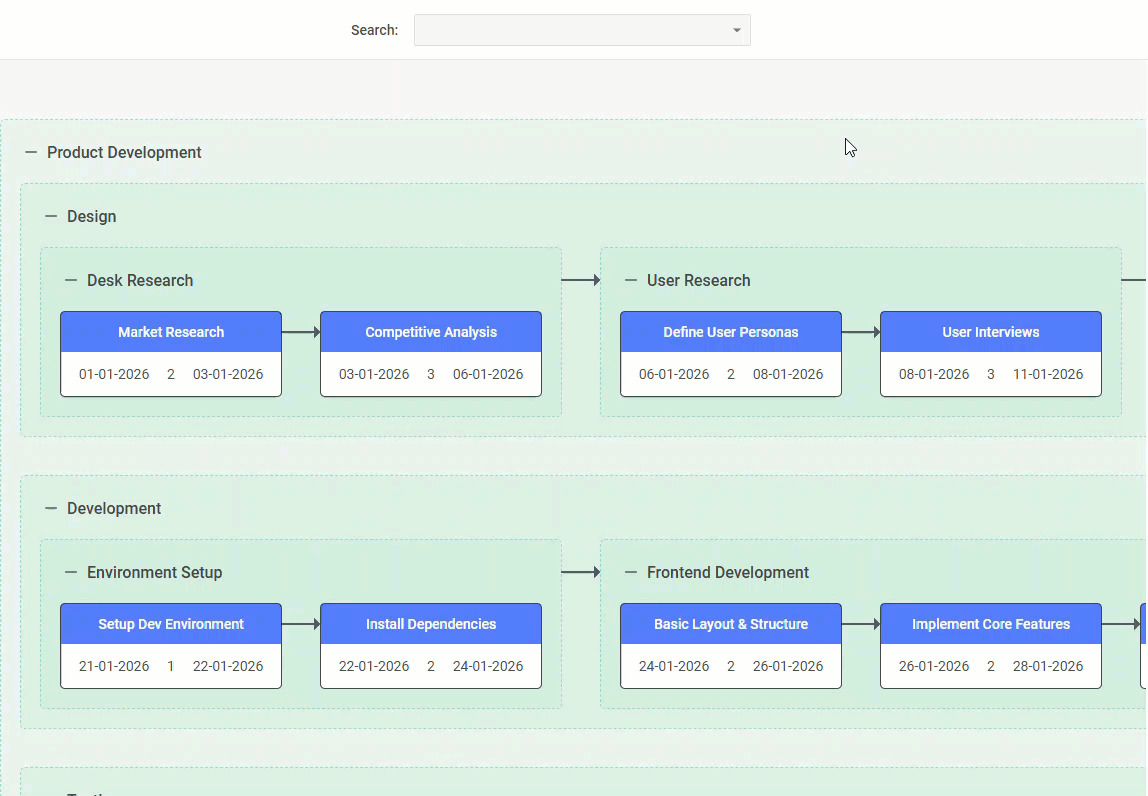Viewport: 1148px width, 796px height.
Task: Click inside the Search combo field
Action: pyautogui.click(x=570, y=30)
